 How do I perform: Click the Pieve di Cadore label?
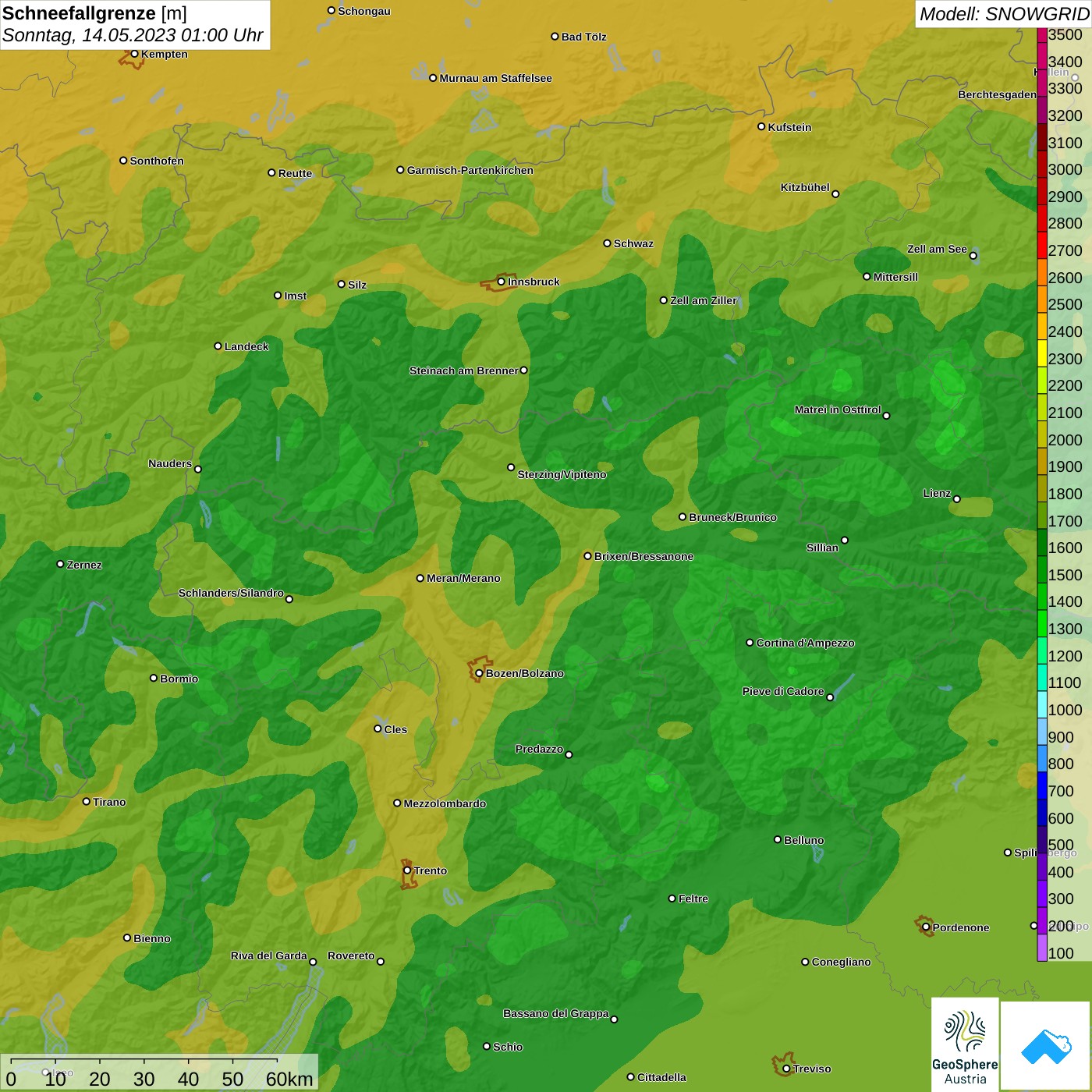[x=783, y=691]
